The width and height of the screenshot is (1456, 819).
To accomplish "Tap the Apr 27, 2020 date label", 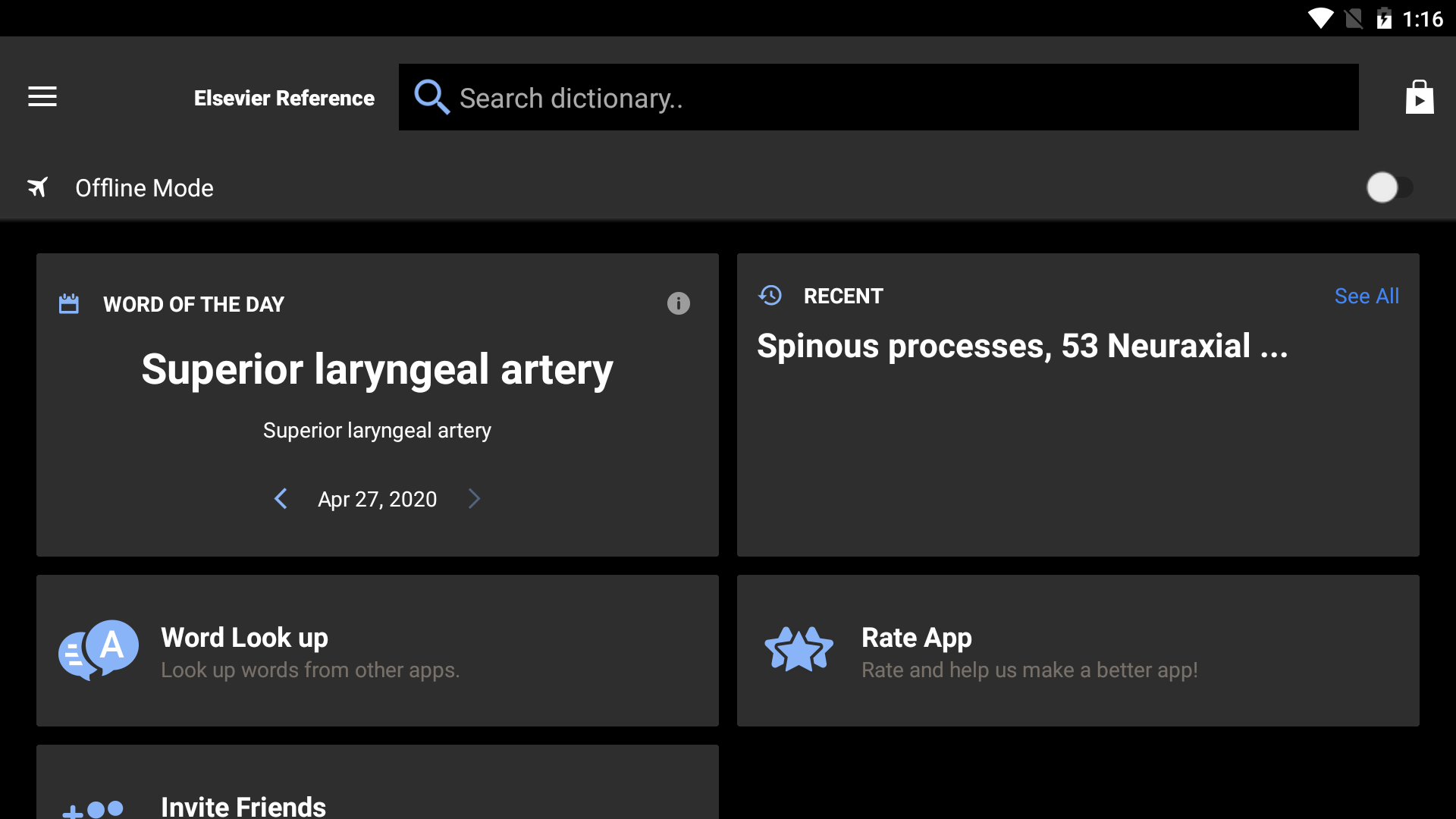I will tap(377, 499).
